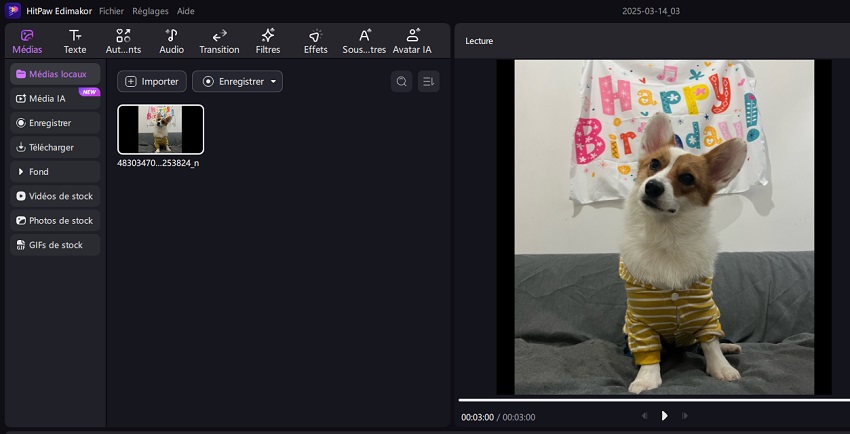The image size is (850, 434).
Task: Open Photos de stock
Action: tap(55, 221)
